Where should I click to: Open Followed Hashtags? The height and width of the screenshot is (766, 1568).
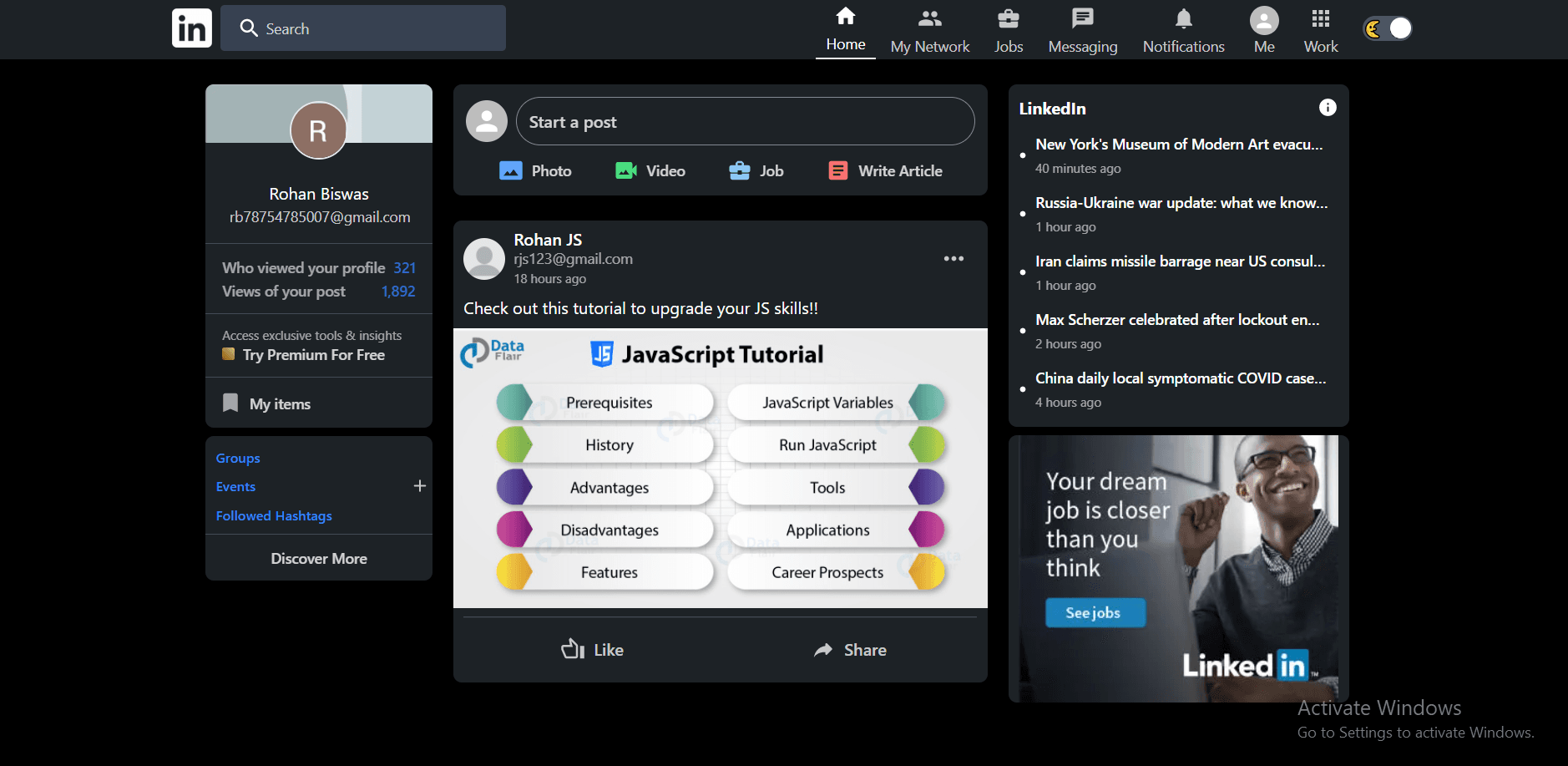click(274, 516)
